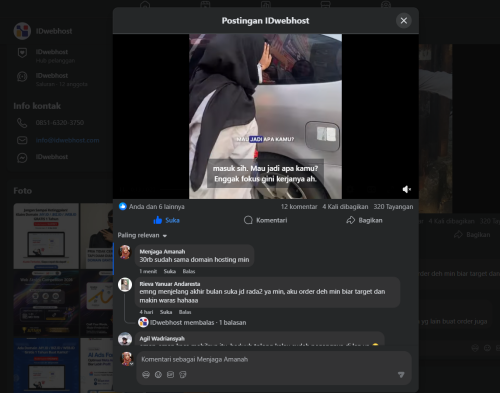Switch commenting profile via avatar beside input

click(127, 359)
